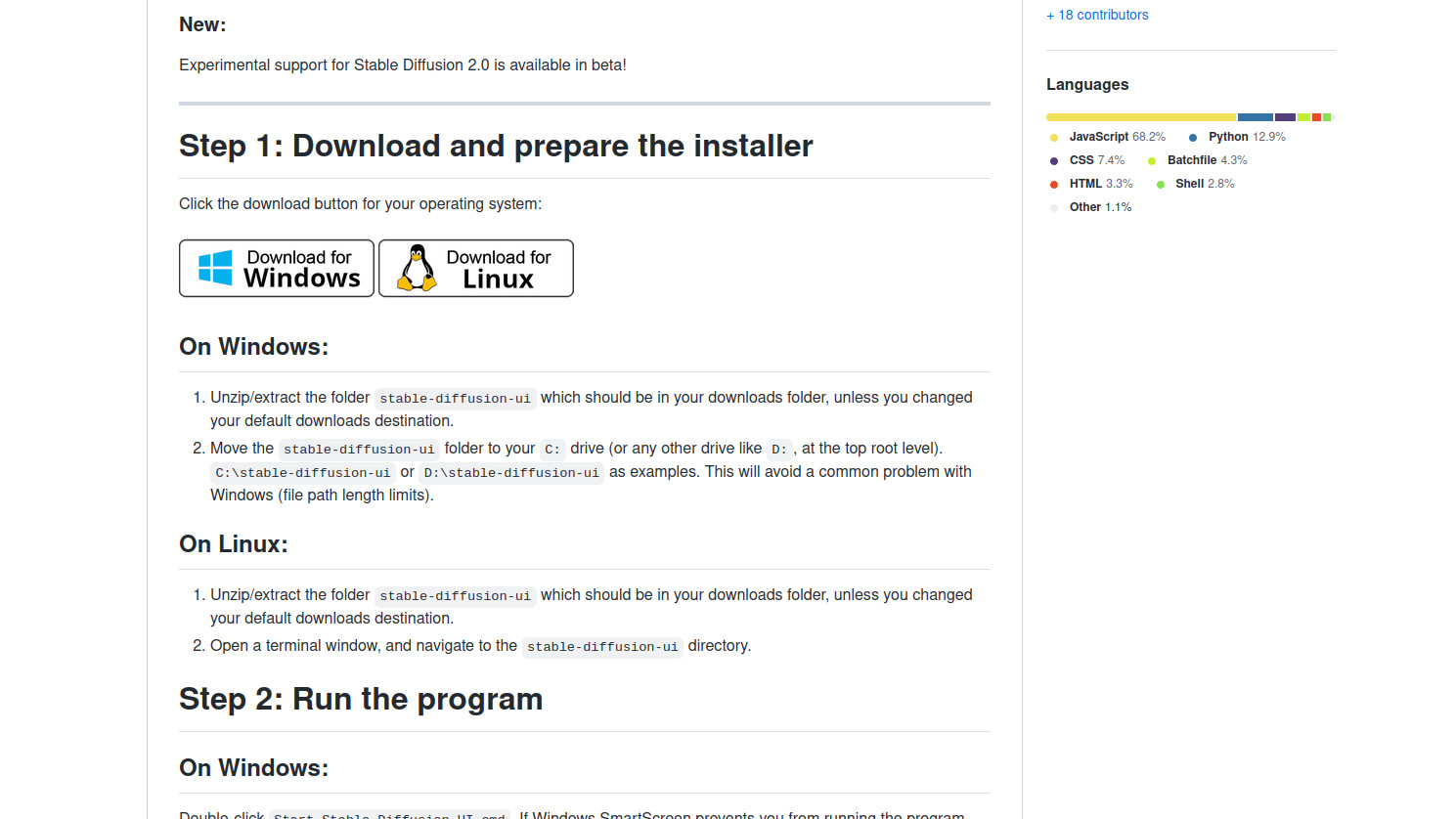Click the yellow dot beside JavaScript
Screen dimensions: 1456x819
click(x=1053, y=138)
